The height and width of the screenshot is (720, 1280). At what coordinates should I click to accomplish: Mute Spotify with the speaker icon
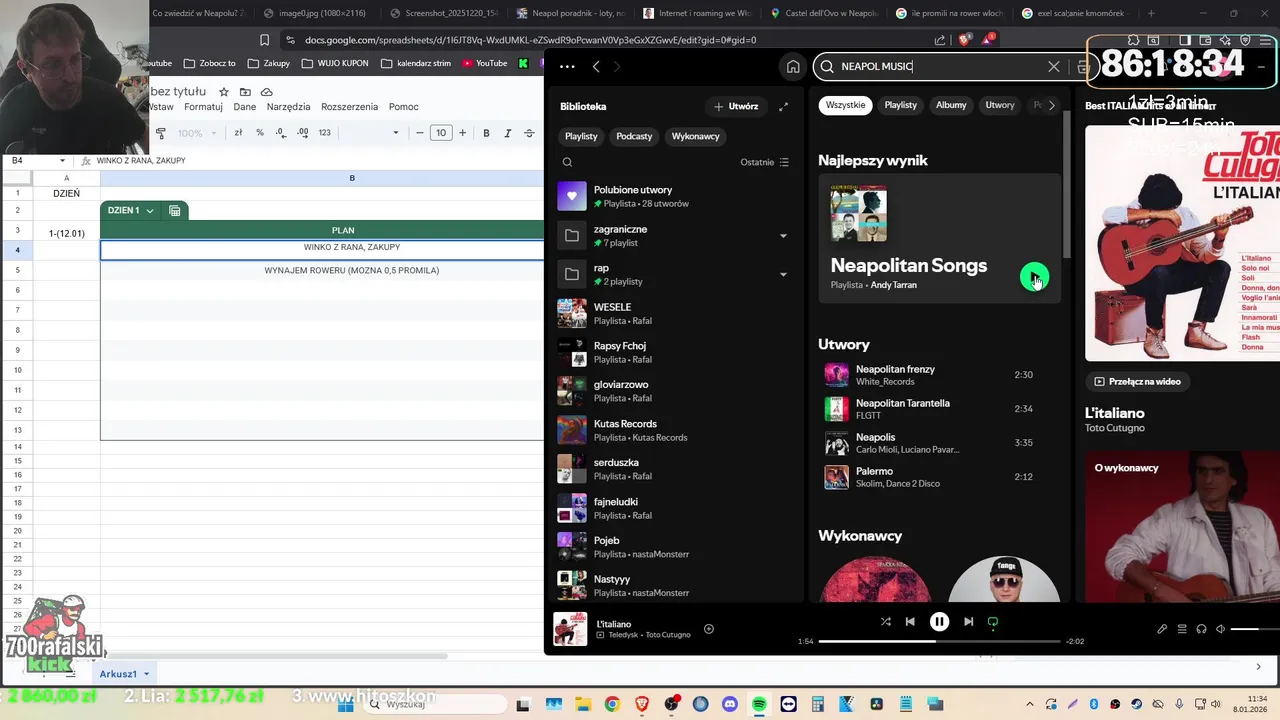click(1220, 629)
